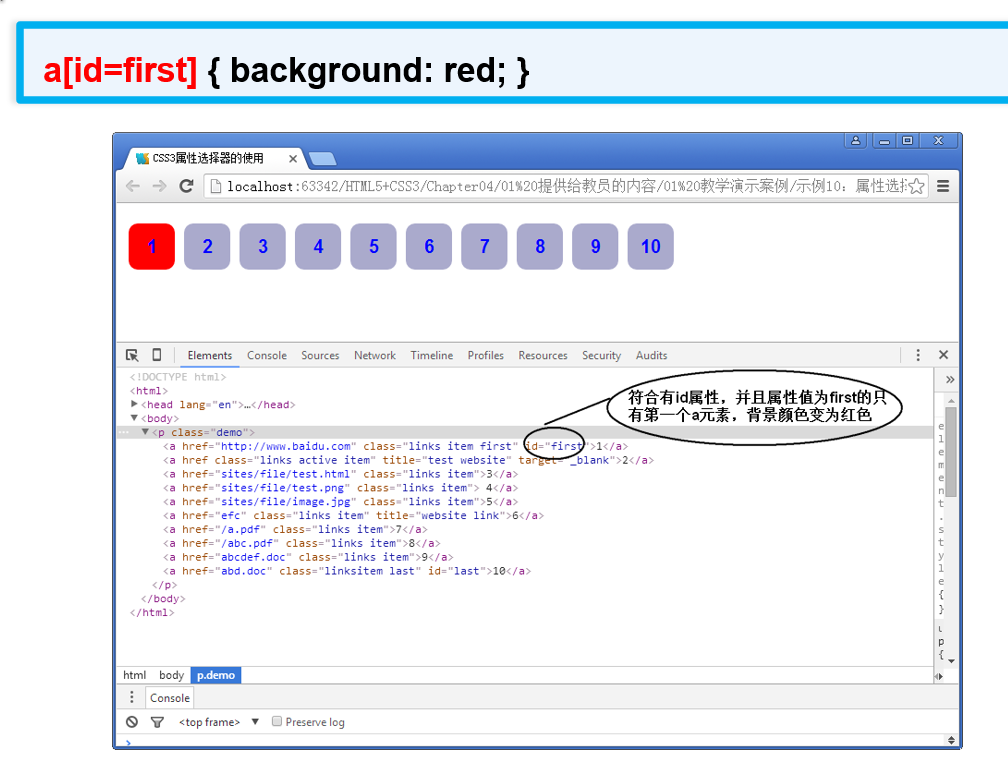This screenshot has height=775, width=1008.
Task: Open the Audits tab
Action: (651, 355)
